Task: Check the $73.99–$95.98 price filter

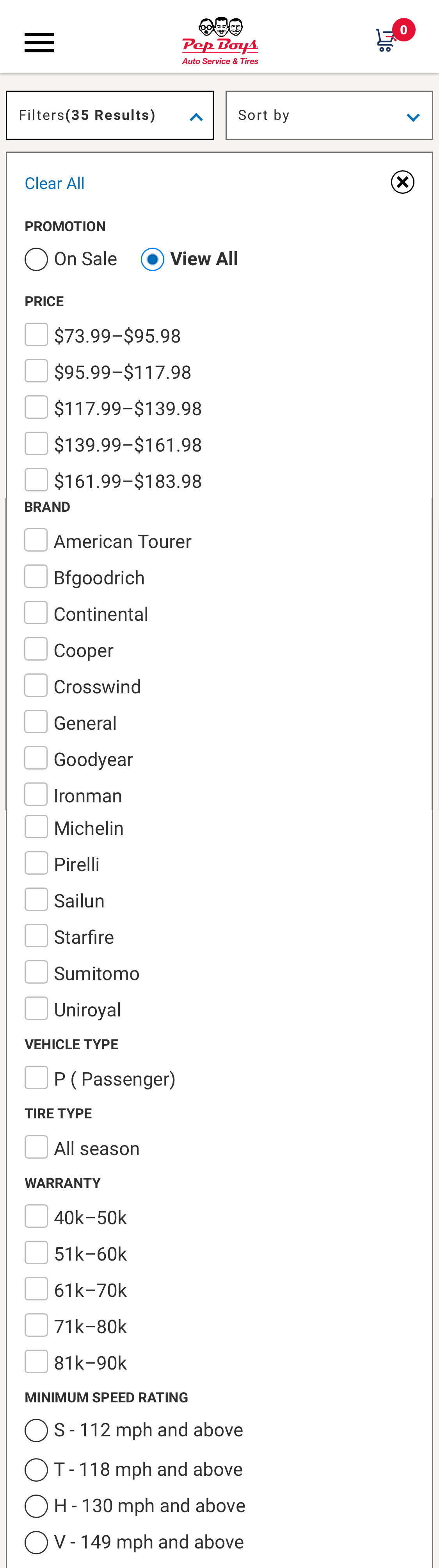Action: tap(36, 335)
